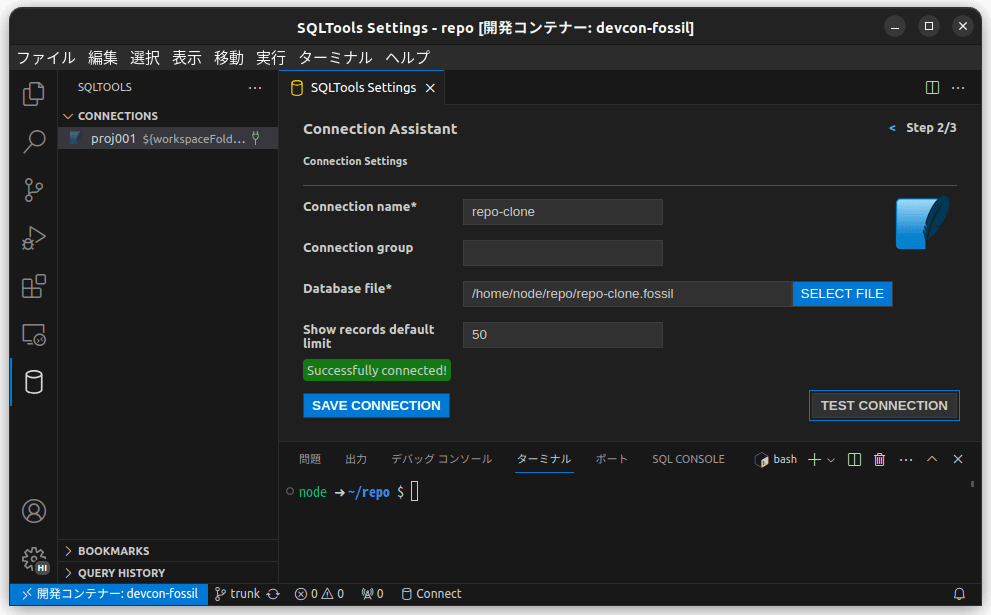Viewport: 991px width, 615px height.
Task: Open the terminal launch profile dropdown
Action: tap(831, 460)
